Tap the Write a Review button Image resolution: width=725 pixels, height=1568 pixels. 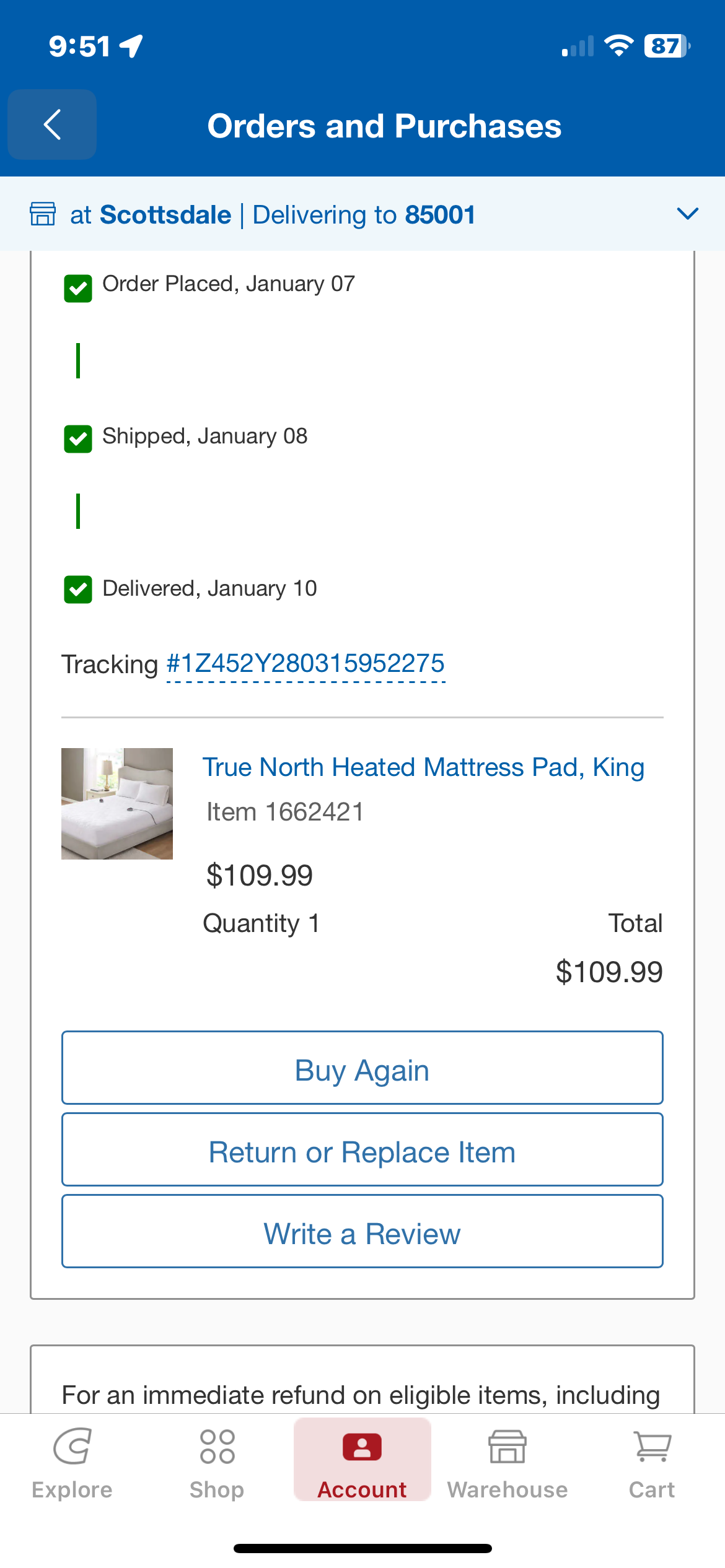(362, 1231)
